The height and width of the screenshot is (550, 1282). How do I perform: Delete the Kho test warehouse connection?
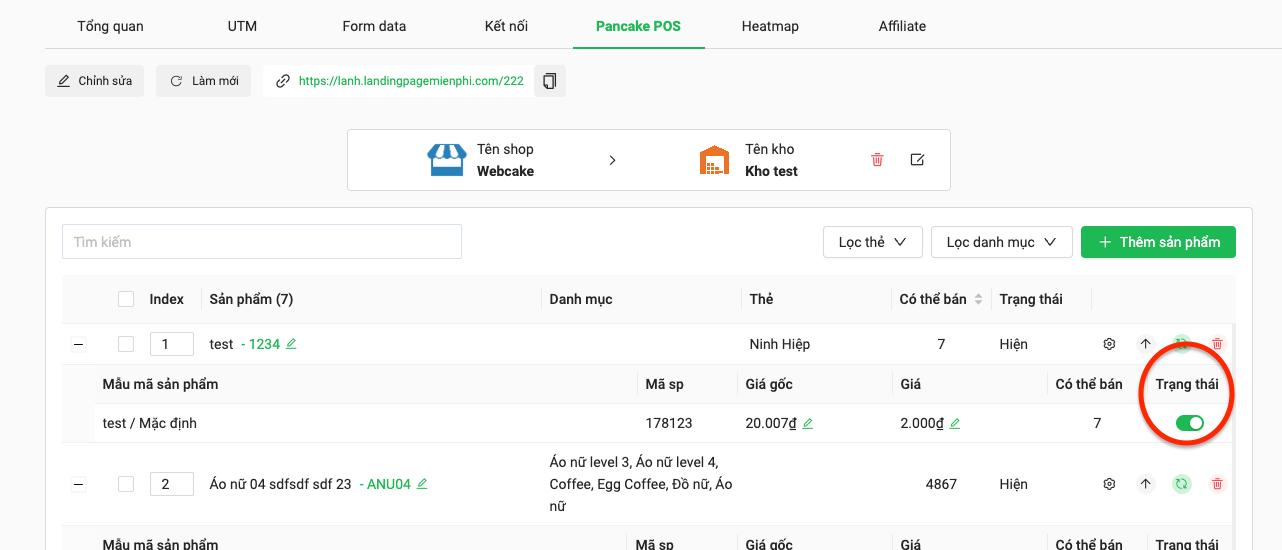(x=877, y=160)
